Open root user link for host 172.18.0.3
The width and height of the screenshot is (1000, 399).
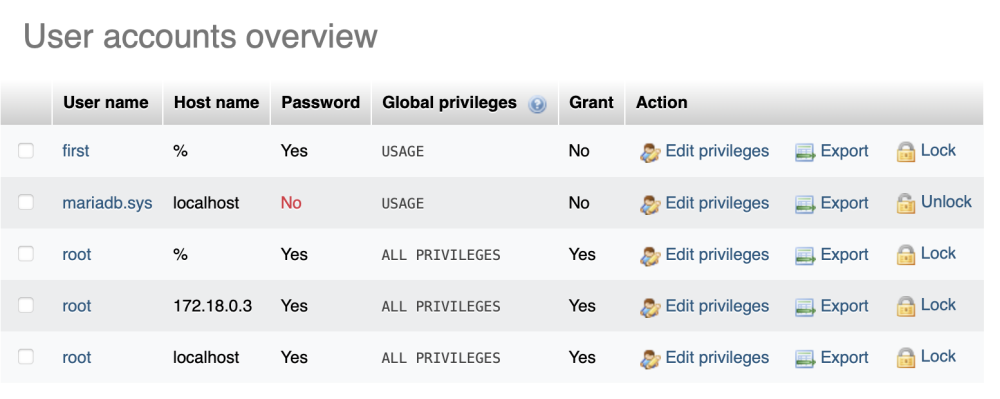(77, 306)
